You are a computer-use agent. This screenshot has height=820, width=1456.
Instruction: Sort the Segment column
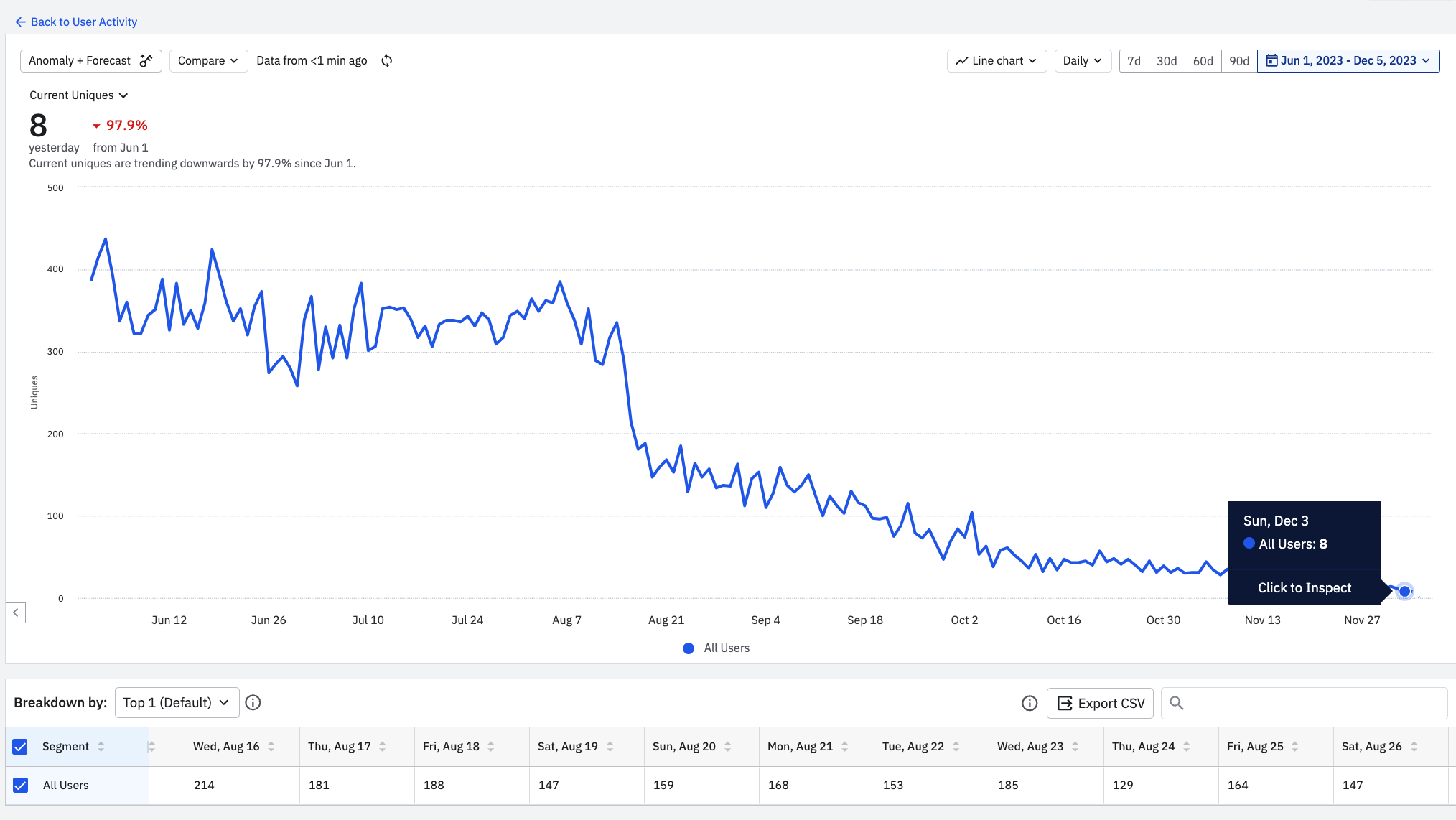click(x=101, y=747)
